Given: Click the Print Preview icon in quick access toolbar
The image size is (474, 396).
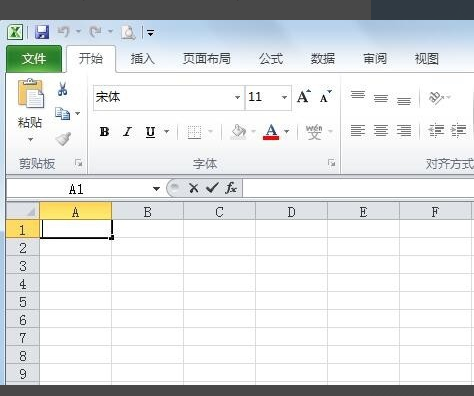Looking at the screenshot, I should 128,32.
